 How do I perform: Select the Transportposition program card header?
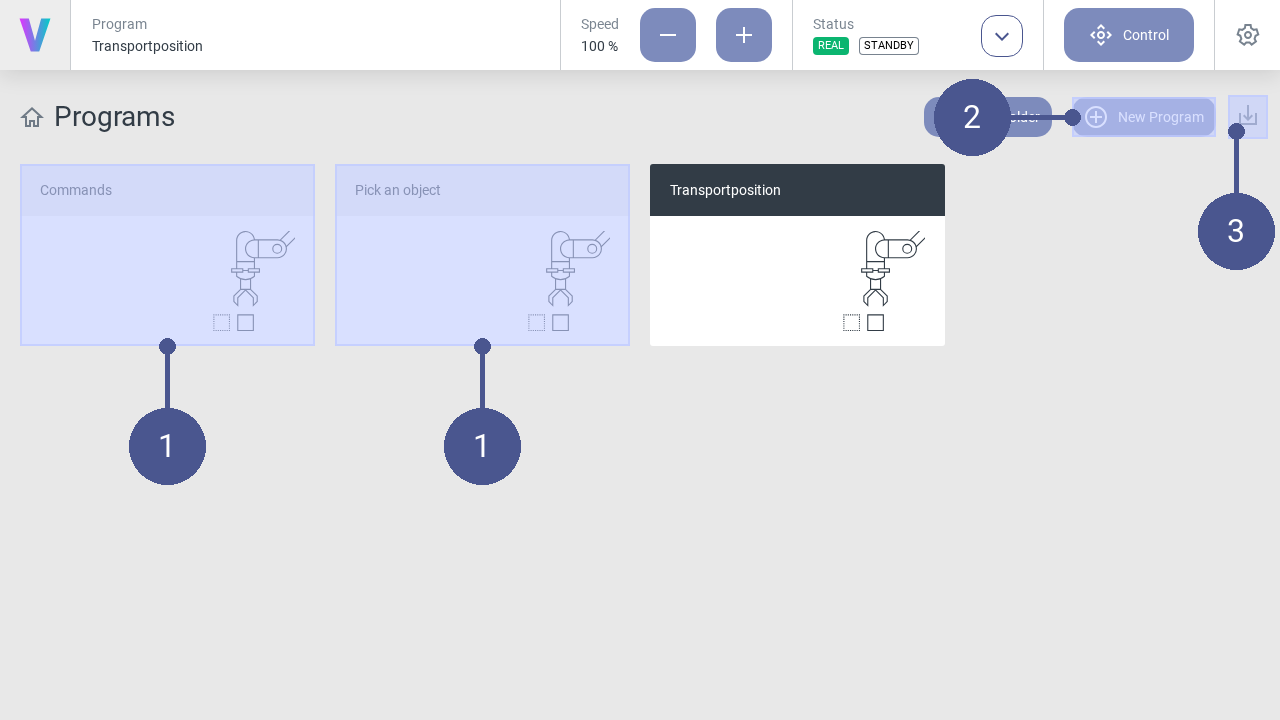coord(797,190)
